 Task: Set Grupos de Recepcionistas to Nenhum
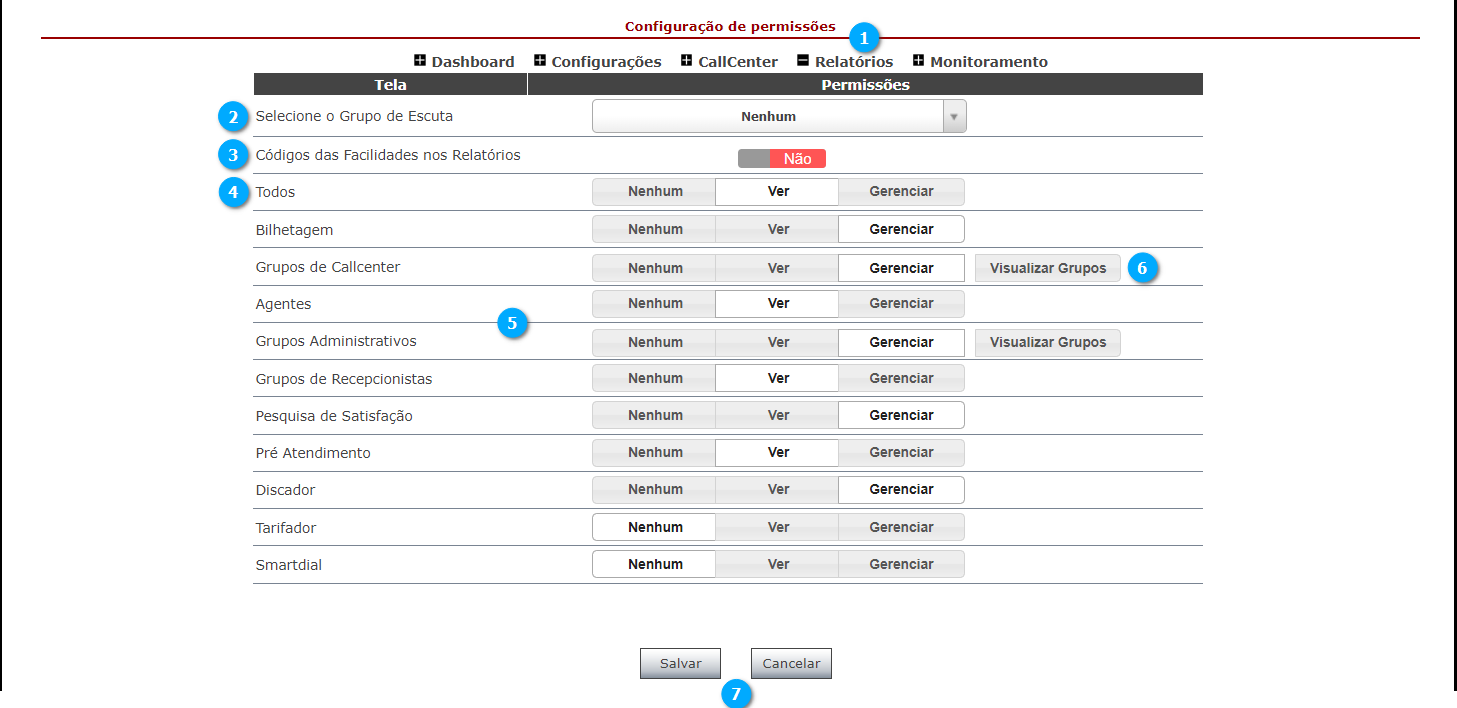pos(655,378)
